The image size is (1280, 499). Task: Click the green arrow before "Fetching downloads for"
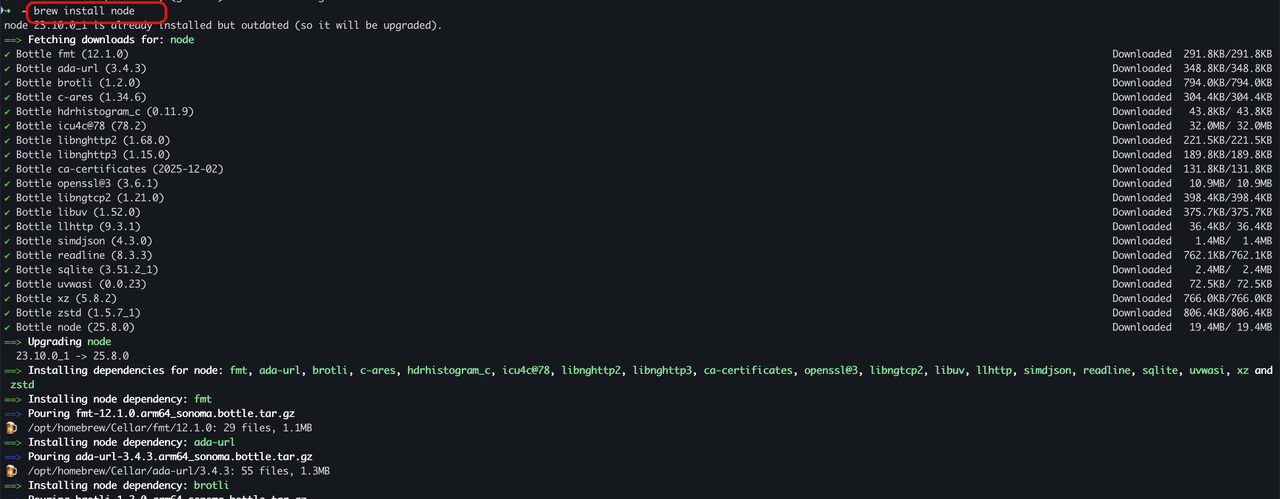pos(13,40)
